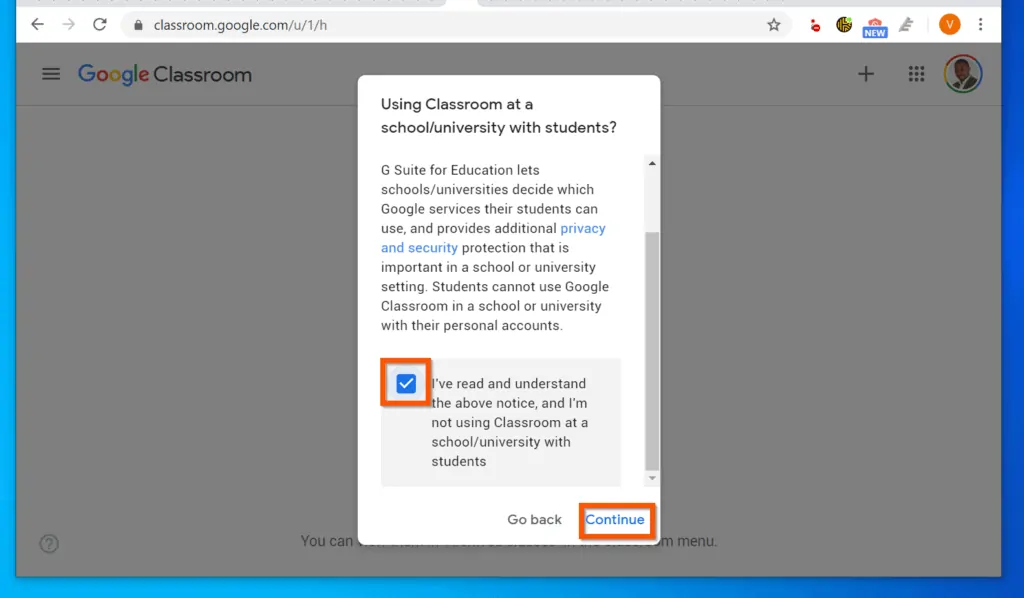Click the extension icon with the NEW badge

point(874,24)
